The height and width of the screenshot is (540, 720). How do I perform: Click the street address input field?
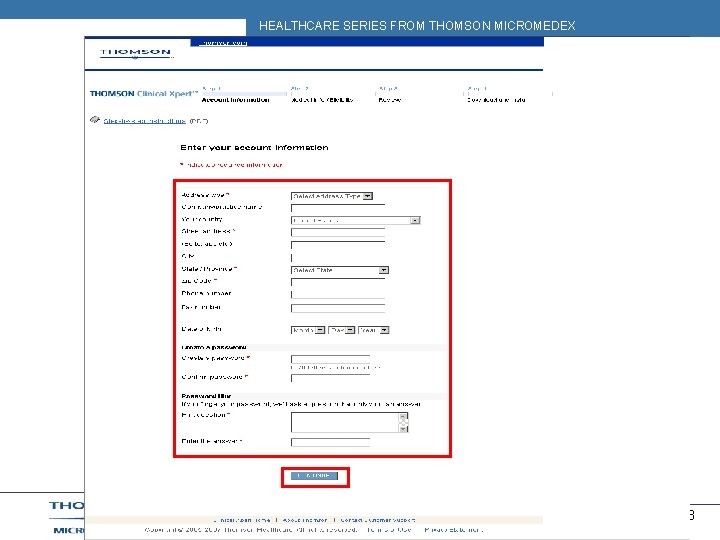click(x=338, y=232)
